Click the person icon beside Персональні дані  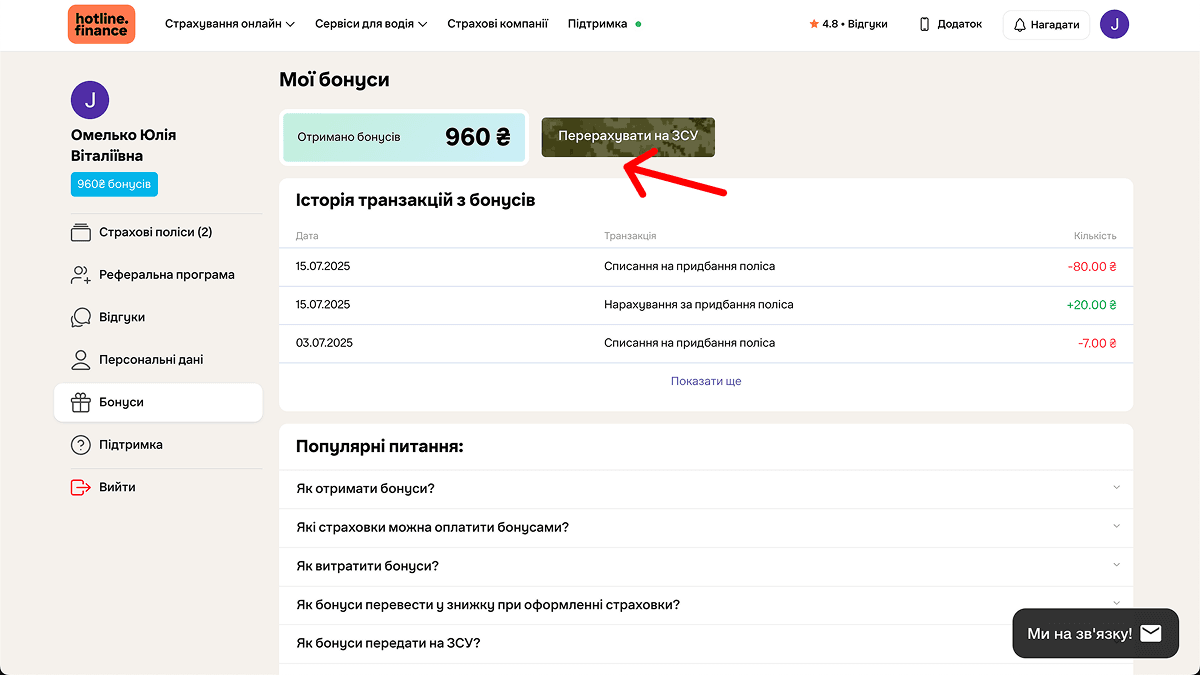tap(80, 360)
